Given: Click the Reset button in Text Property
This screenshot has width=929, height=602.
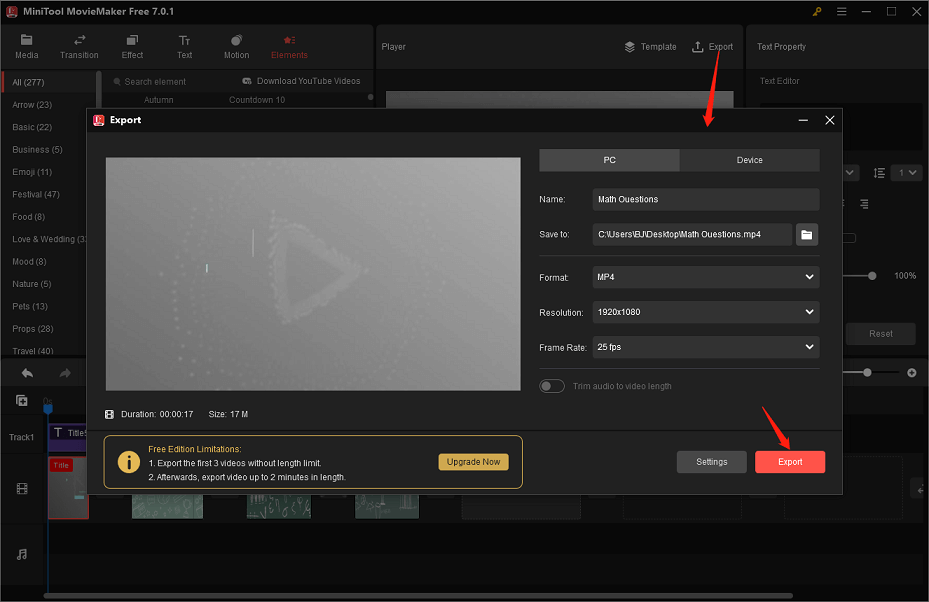Looking at the screenshot, I should 880,334.
